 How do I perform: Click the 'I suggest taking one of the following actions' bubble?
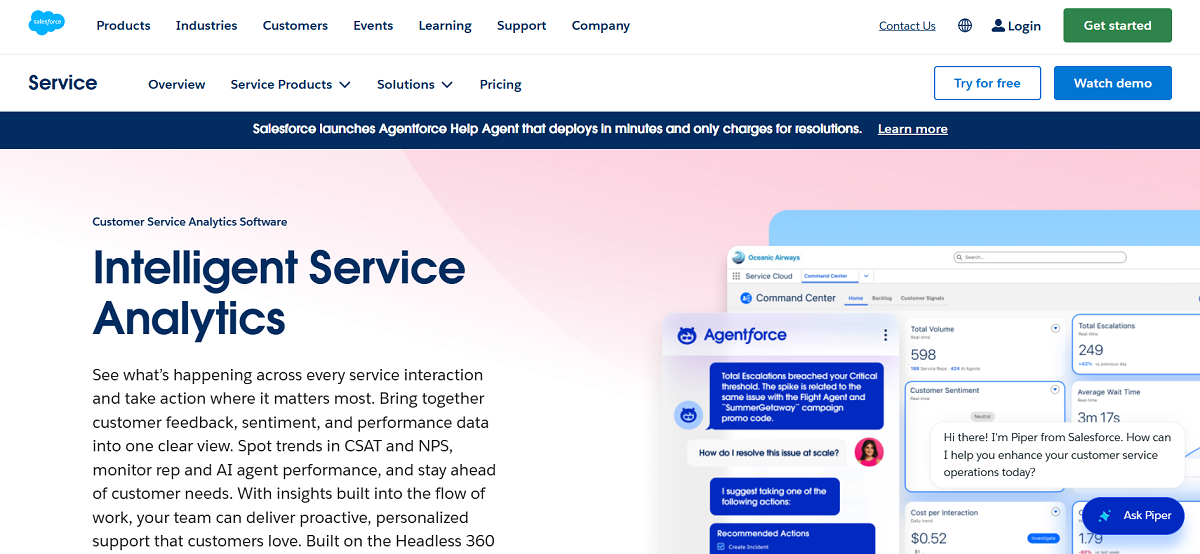[x=775, y=497]
